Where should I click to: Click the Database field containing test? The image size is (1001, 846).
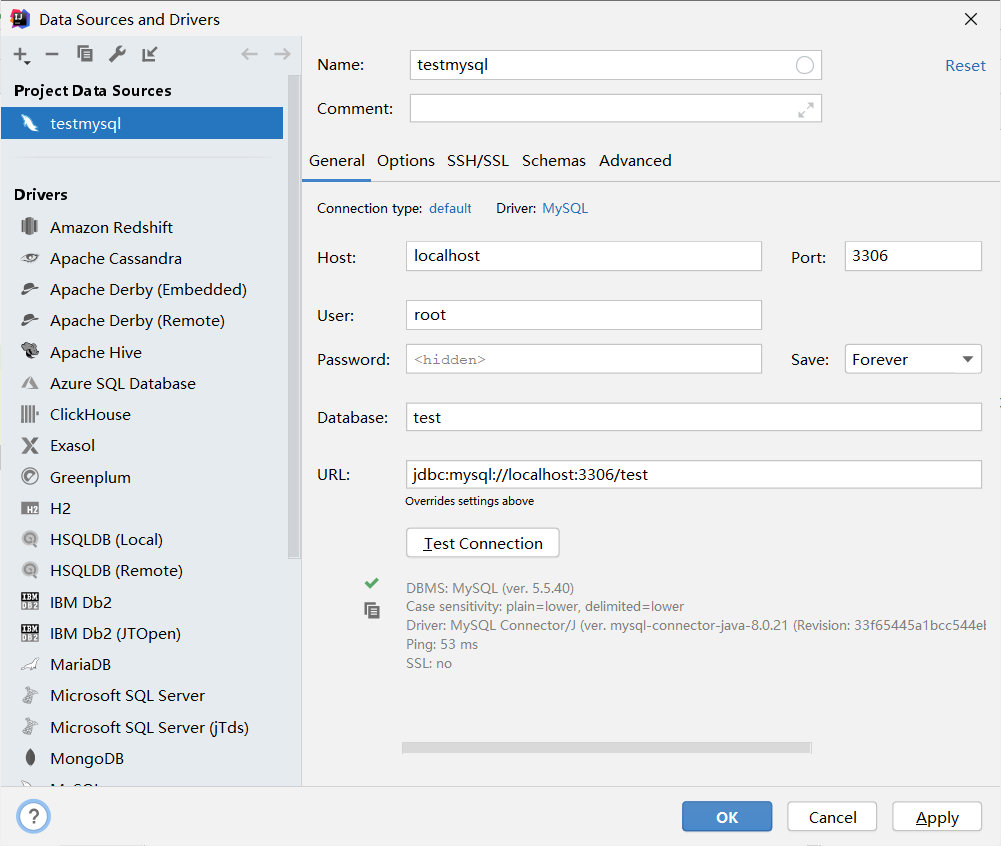click(693, 417)
